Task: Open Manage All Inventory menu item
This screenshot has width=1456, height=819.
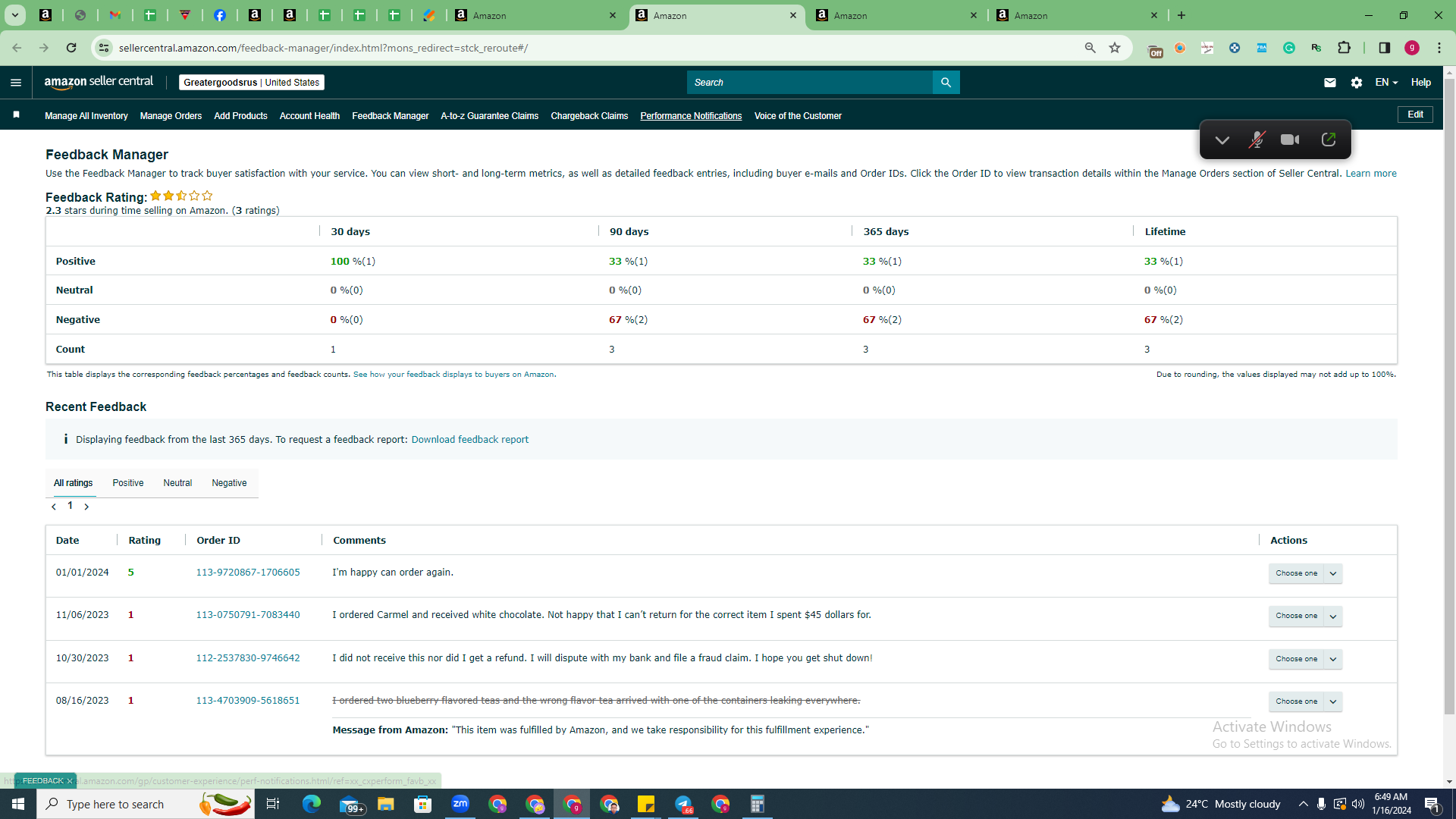Action: [x=86, y=116]
